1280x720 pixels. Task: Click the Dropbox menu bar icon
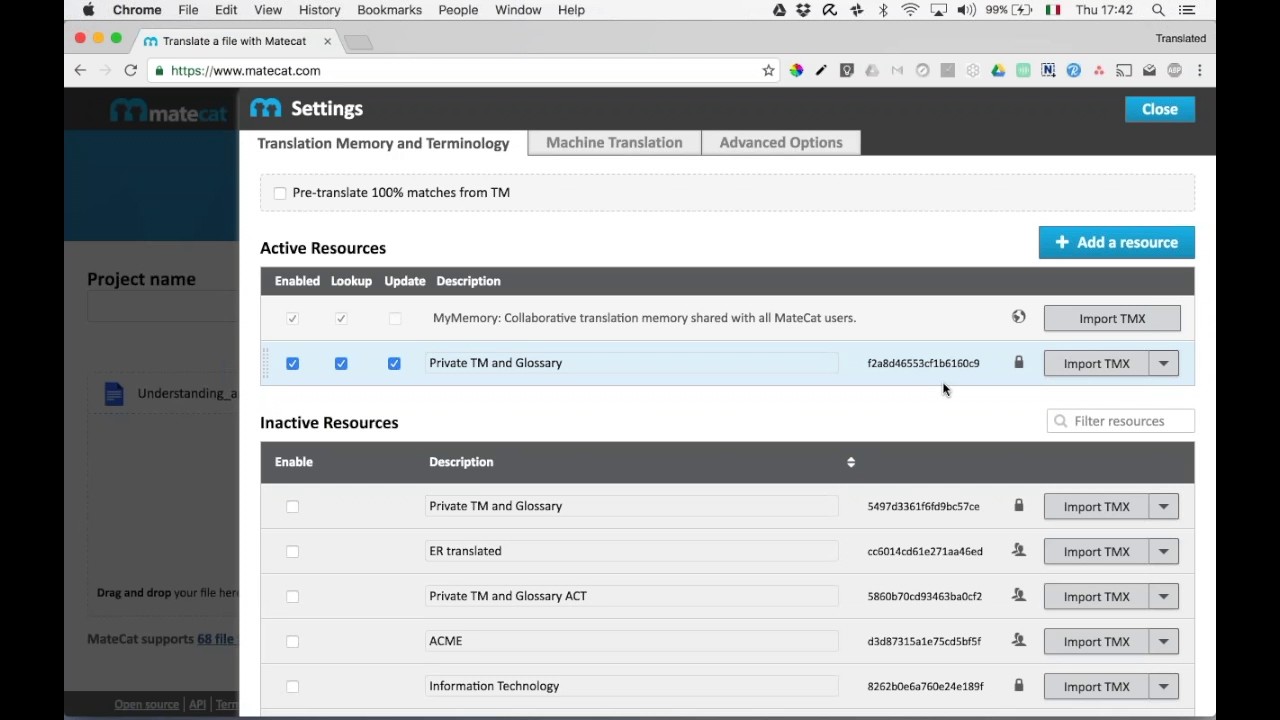pos(804,10)
